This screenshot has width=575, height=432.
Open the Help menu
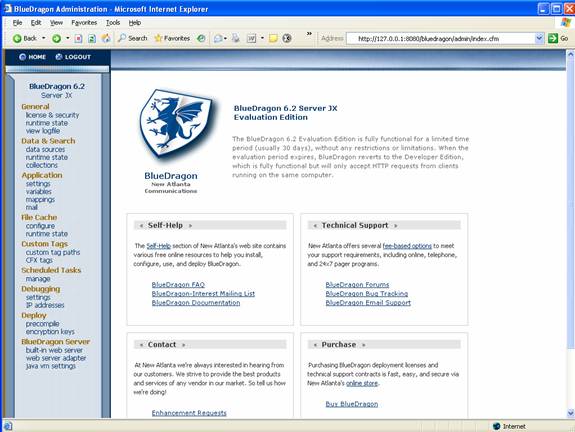135,23
